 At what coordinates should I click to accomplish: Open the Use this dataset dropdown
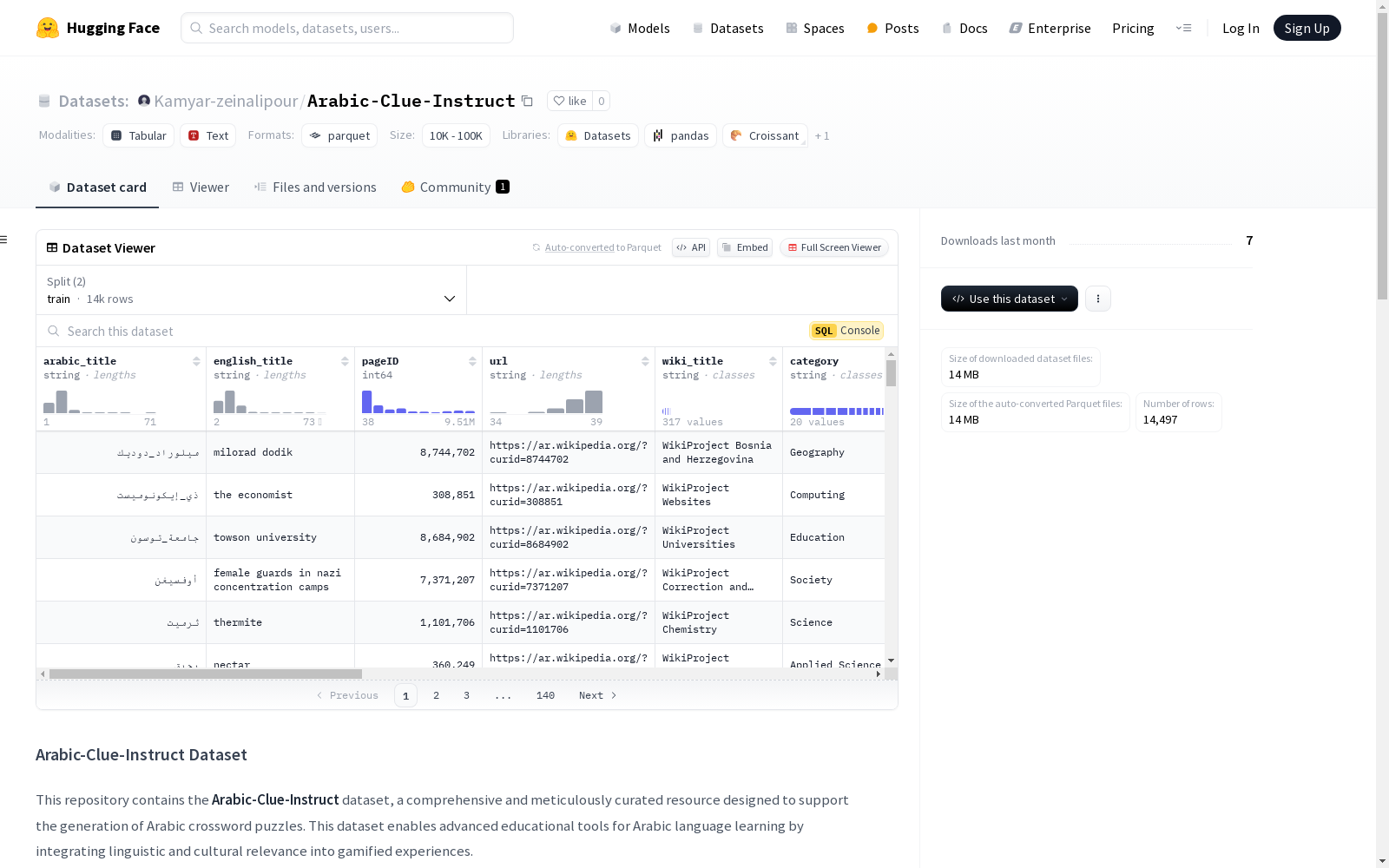coord(1010,299)
